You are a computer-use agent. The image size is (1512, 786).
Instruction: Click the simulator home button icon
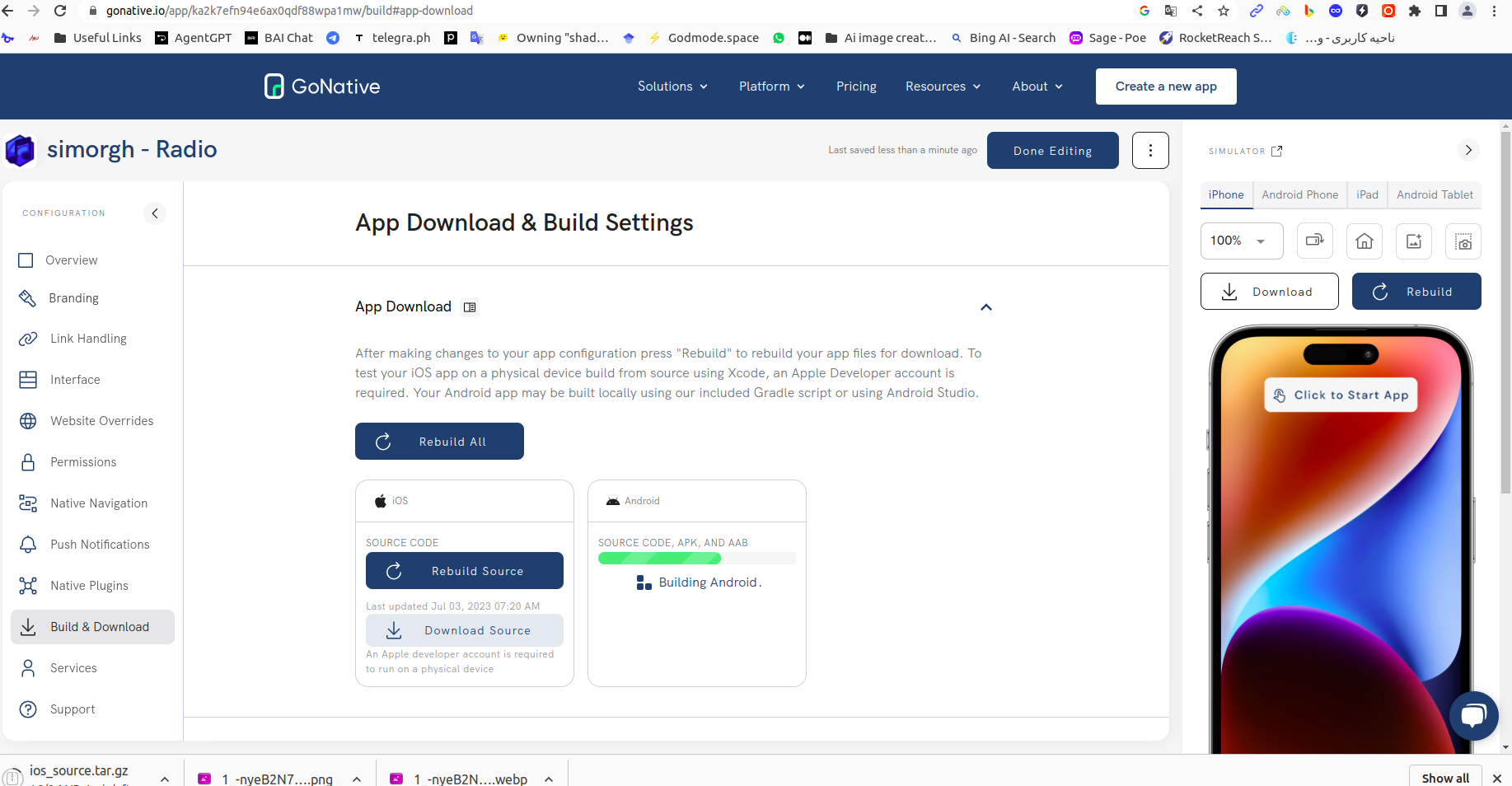click(x=1365, y=241)
